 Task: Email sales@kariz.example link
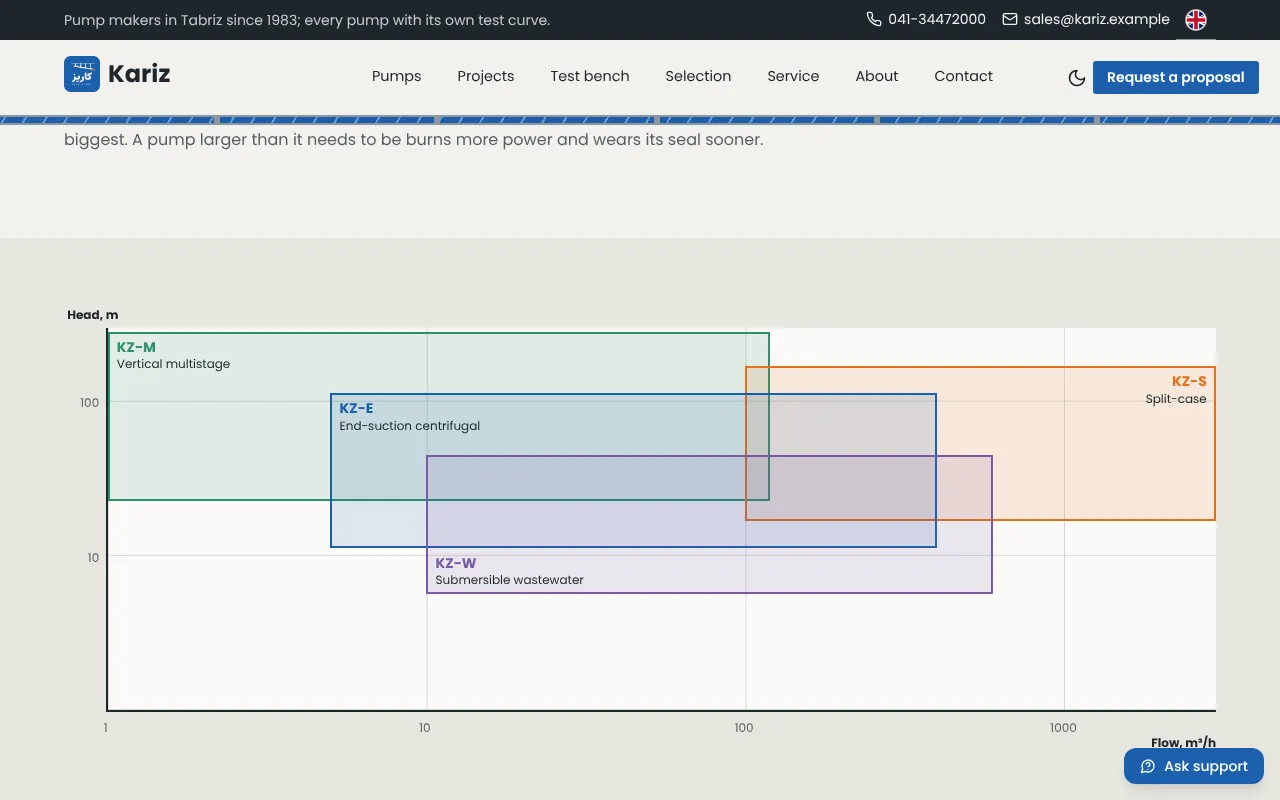coord(1097,19)
